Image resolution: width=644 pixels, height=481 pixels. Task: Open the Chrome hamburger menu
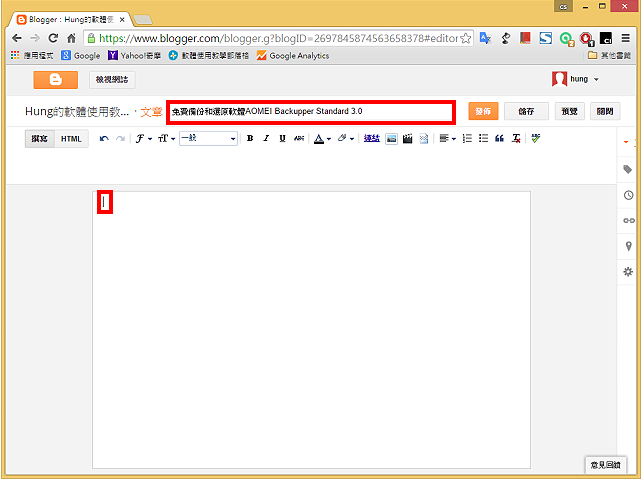click(626, 38)
